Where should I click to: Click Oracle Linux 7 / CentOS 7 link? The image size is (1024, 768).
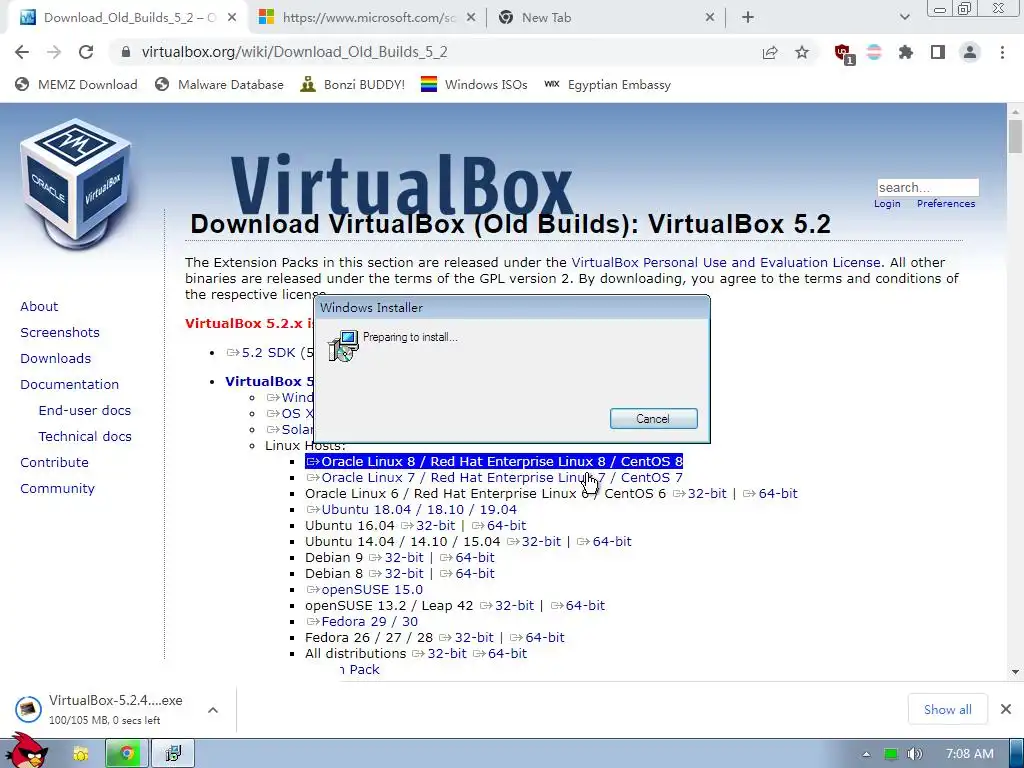point(494,478)
